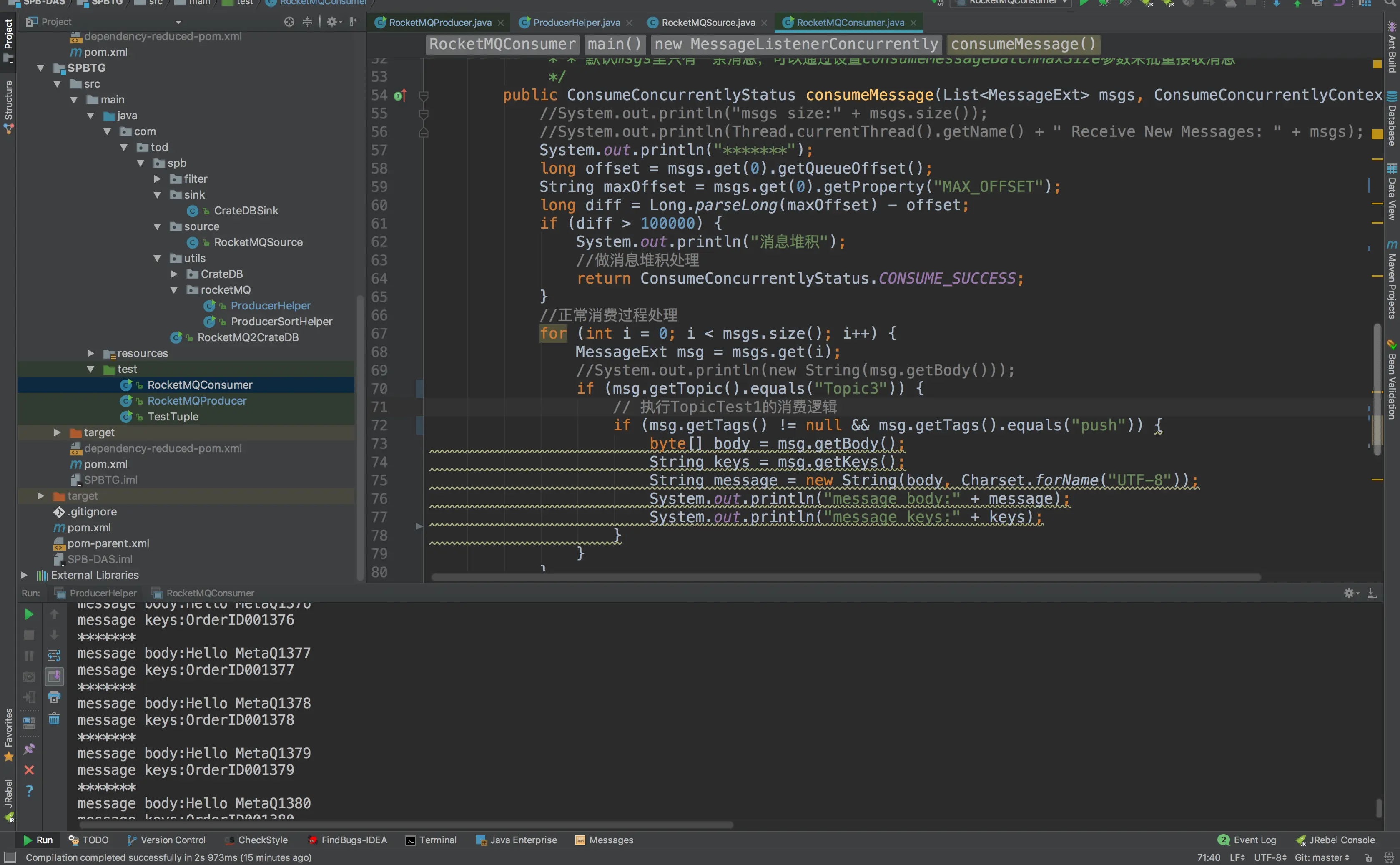This screenshot has height=865, width=1400.
Task: Expand the resources folder
Action: [x=90, y=354]
